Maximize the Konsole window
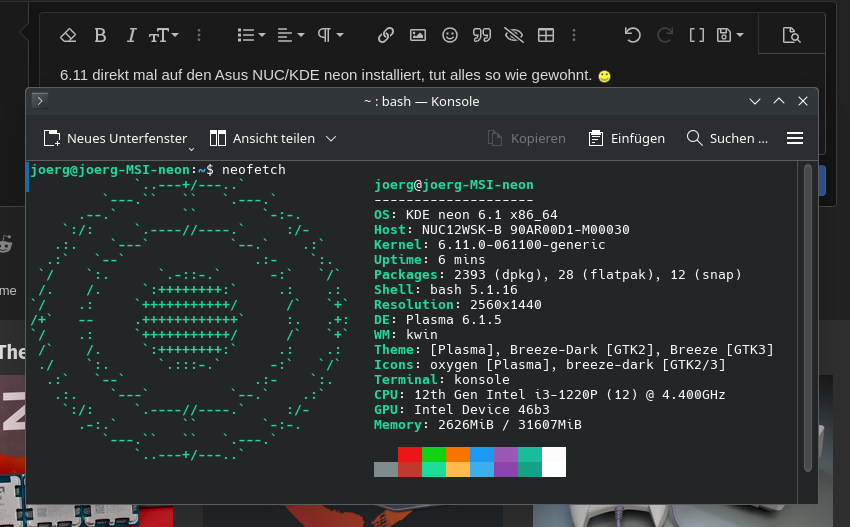The image size is (850, 527). pyautogui.click(x=778, y=101)
